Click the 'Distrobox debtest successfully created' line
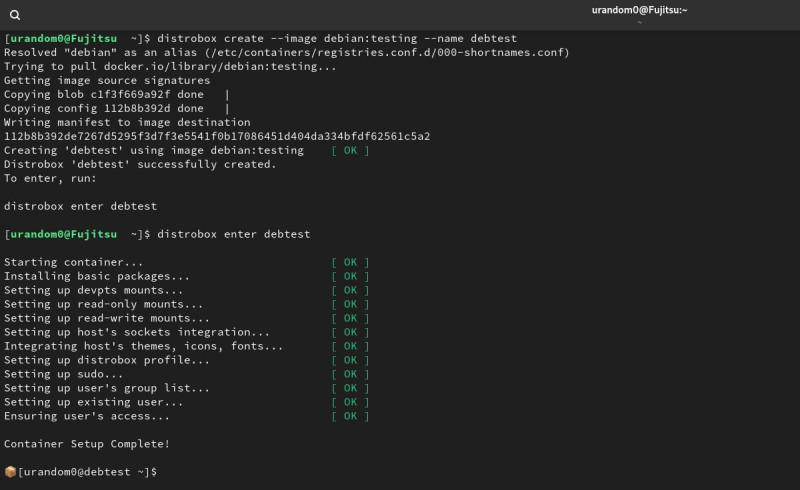800x490 pixels. pyautogui.click(x=140, y=164)
